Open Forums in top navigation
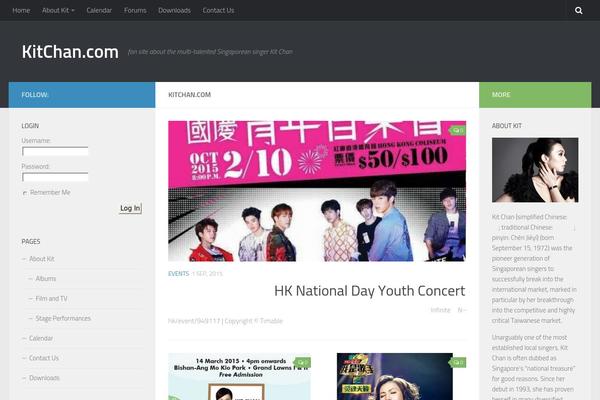 135,10
